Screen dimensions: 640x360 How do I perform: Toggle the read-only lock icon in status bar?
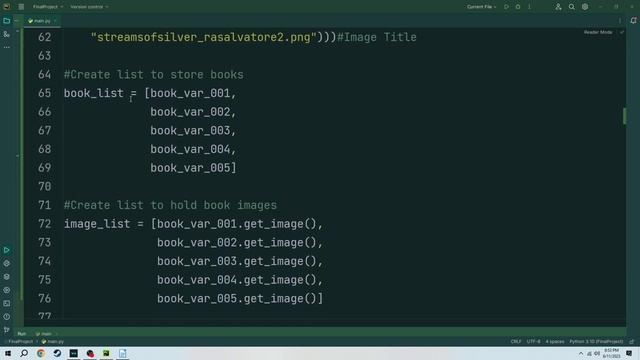632,342
